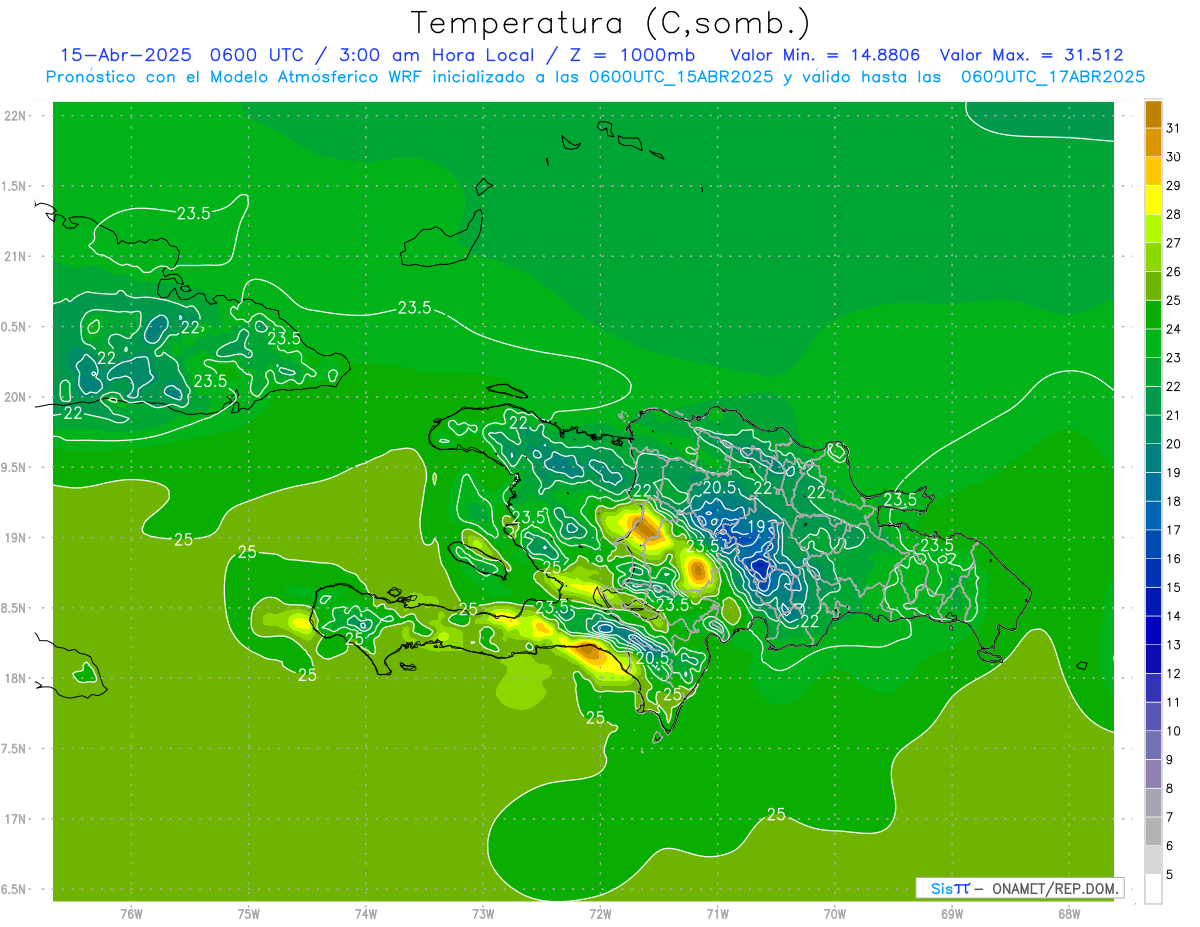This screenshot has width=1200, height=927.
Task: Click the "19" contour label on map
Action: [758, 526]
